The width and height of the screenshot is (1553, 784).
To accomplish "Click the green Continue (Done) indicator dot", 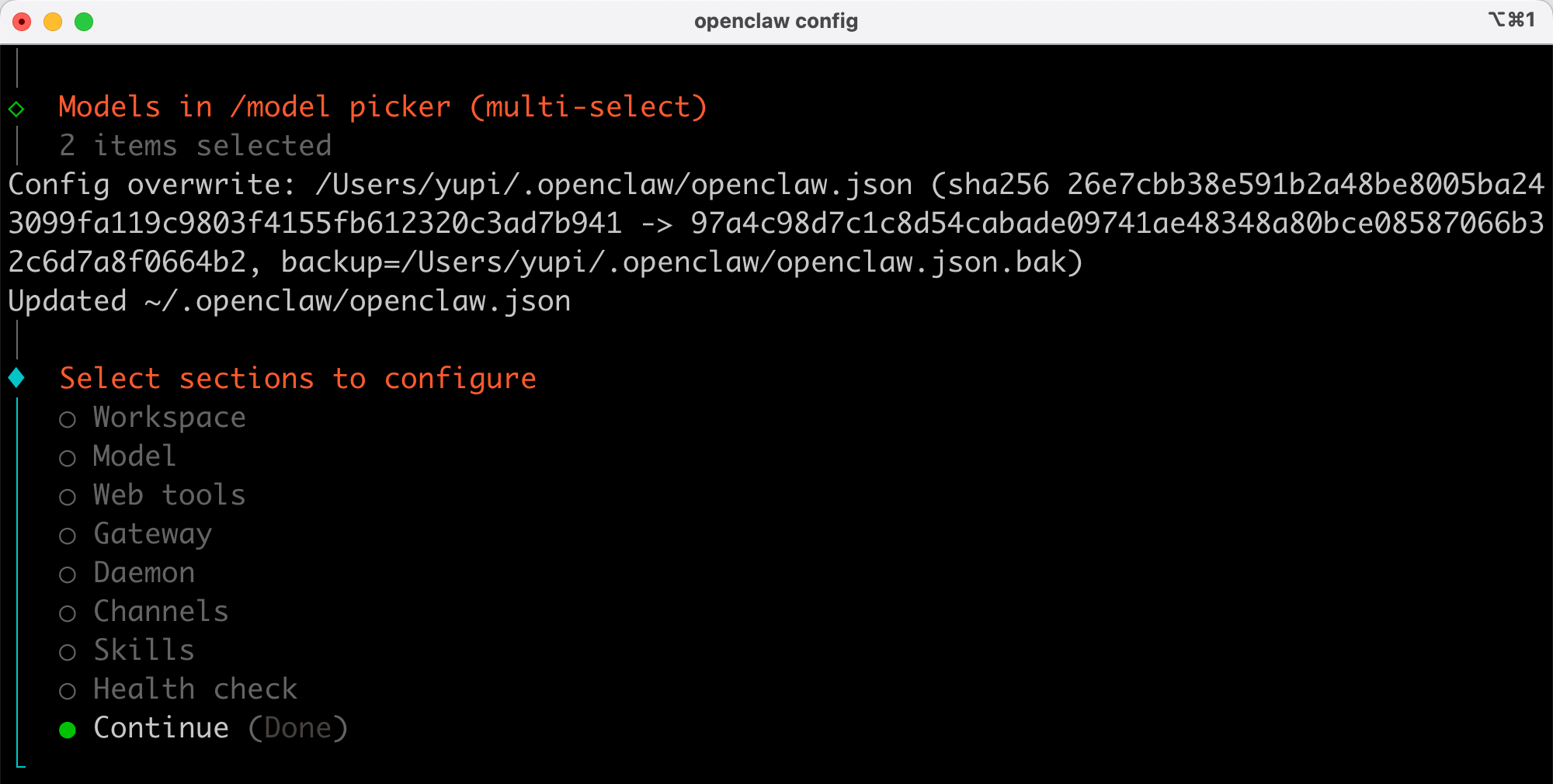I will [68, 730].
